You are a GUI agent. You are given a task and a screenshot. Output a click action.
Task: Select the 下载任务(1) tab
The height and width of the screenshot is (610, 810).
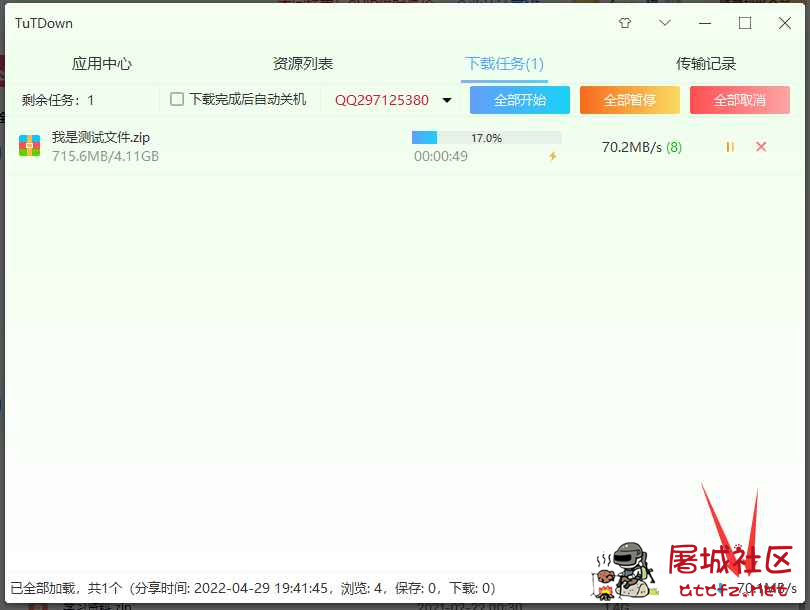[x=504, y=64]
